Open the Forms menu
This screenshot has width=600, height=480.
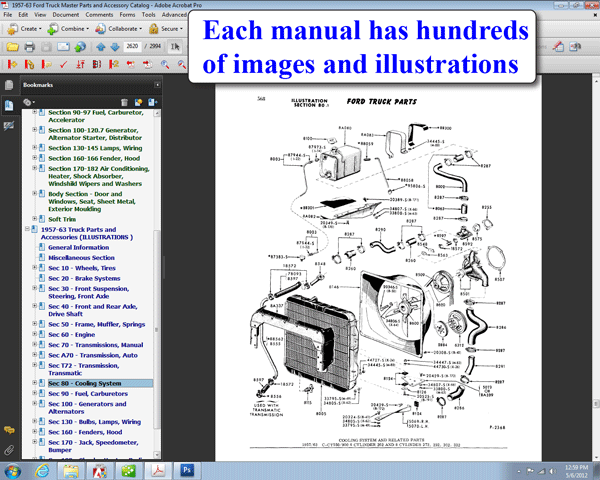[x=127, y=15]
